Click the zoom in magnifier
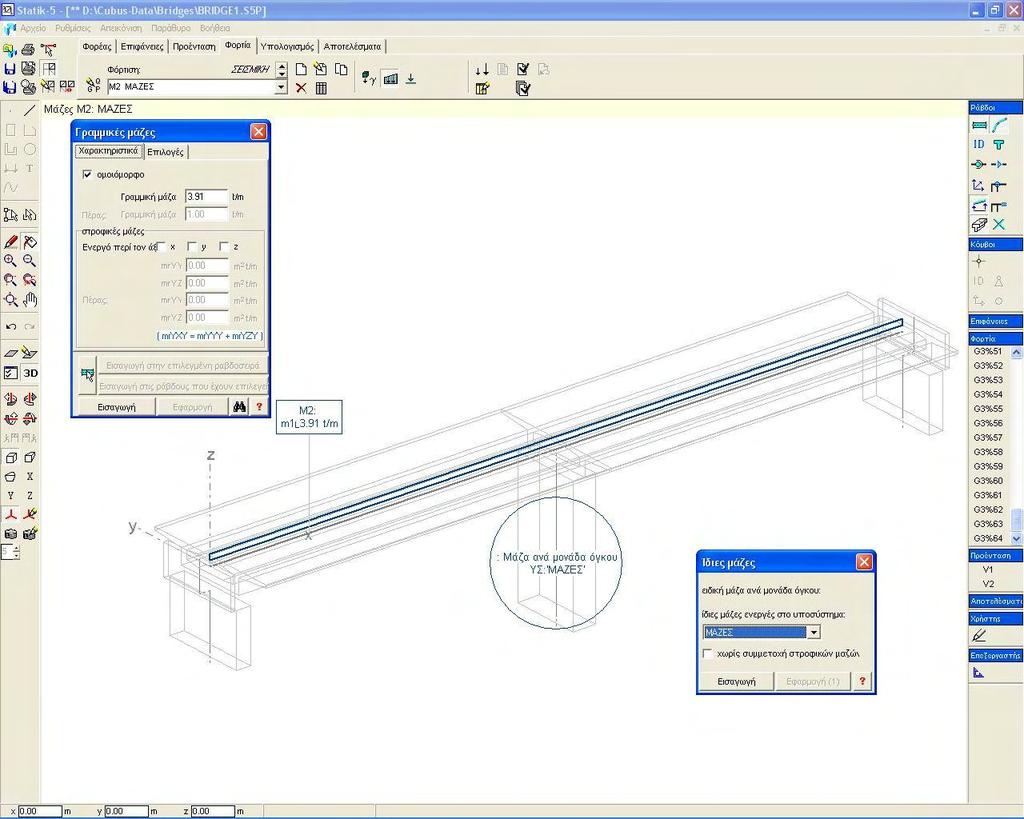1024x819 pixels. tap(10, 261)
